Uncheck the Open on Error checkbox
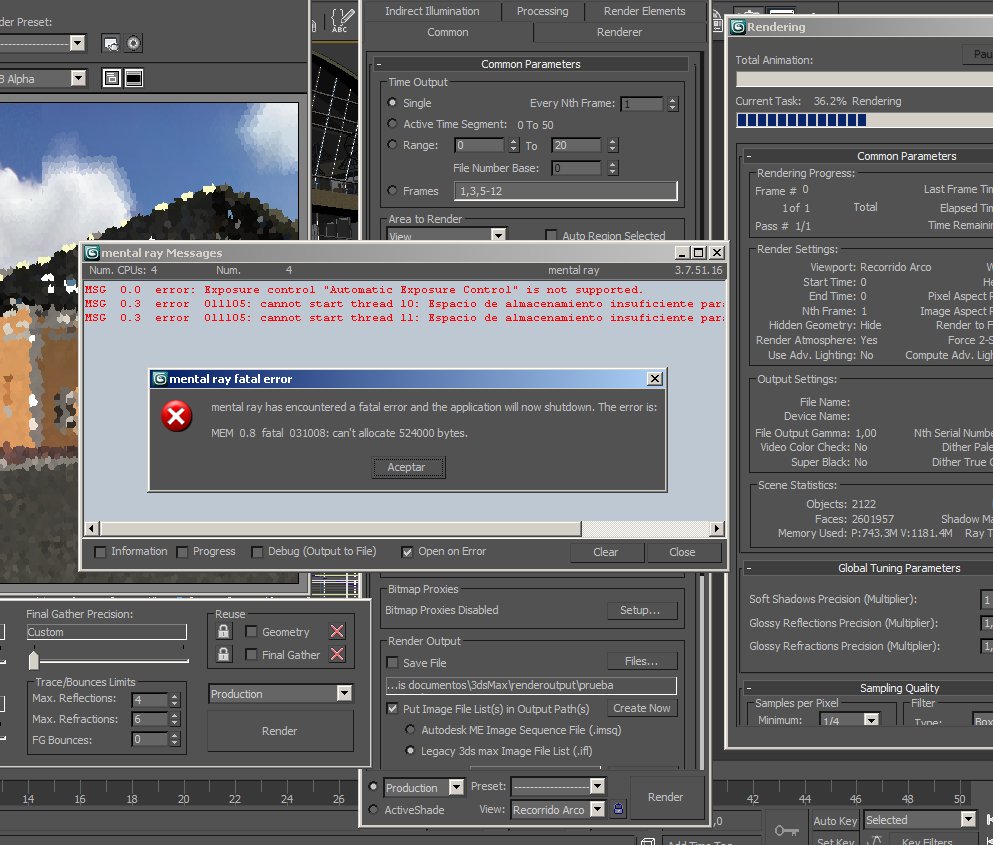The image size is (993, 845). click(x=407, y=552)
